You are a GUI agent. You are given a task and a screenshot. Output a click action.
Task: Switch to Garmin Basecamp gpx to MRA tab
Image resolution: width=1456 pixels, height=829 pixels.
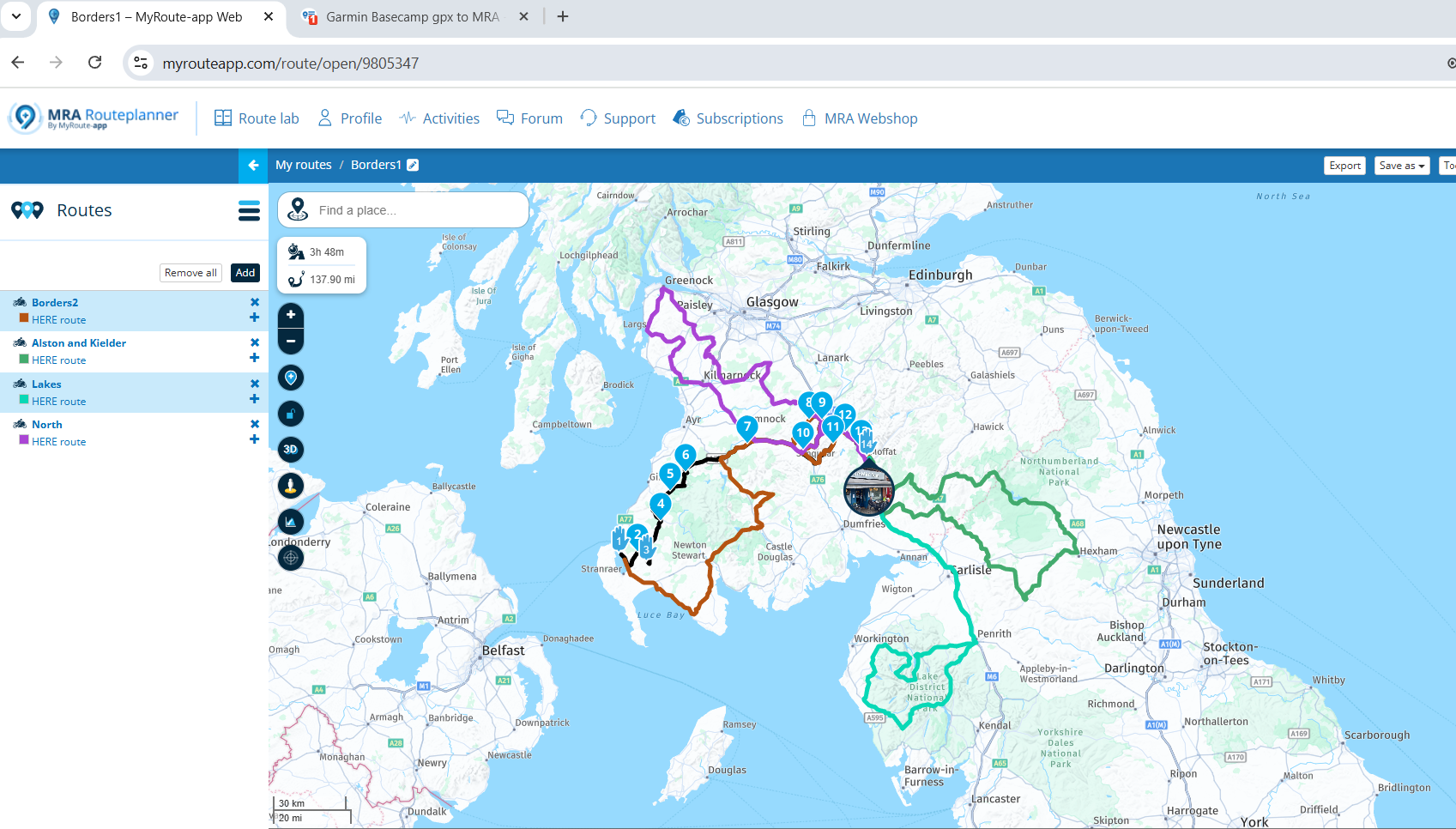(x=412, y=17)
